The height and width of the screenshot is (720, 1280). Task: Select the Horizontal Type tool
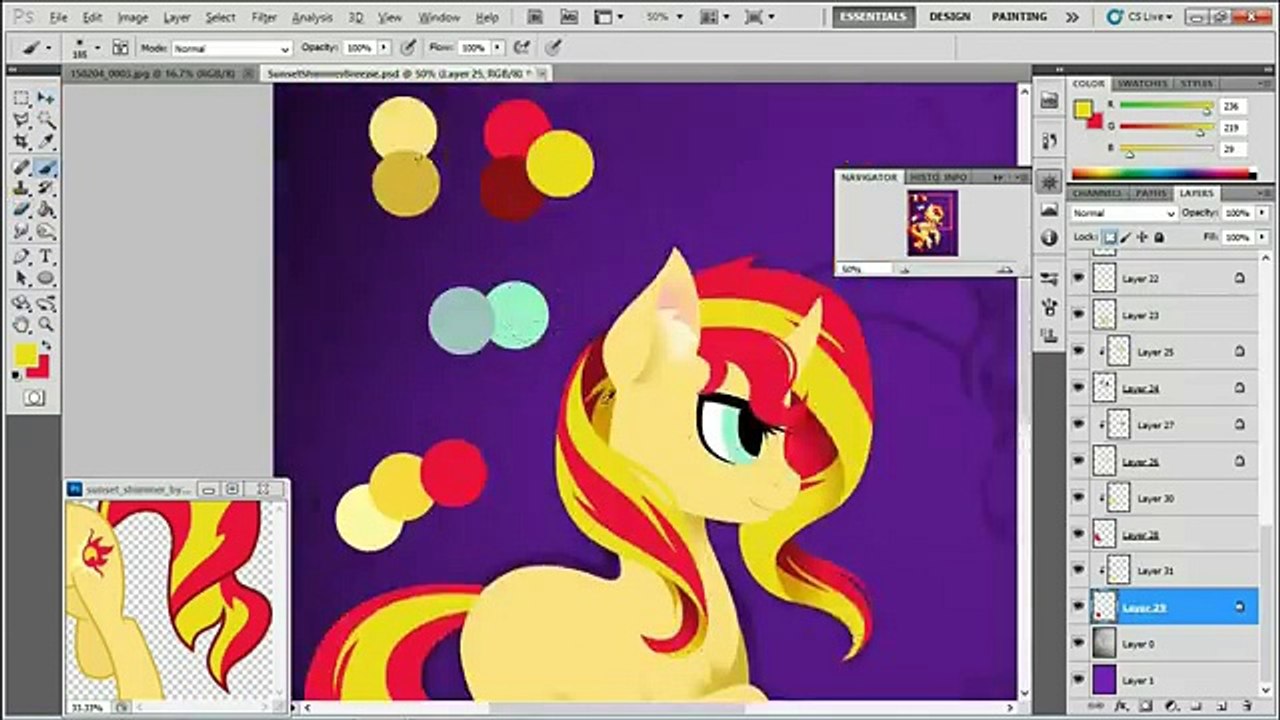tap(46, 257)
